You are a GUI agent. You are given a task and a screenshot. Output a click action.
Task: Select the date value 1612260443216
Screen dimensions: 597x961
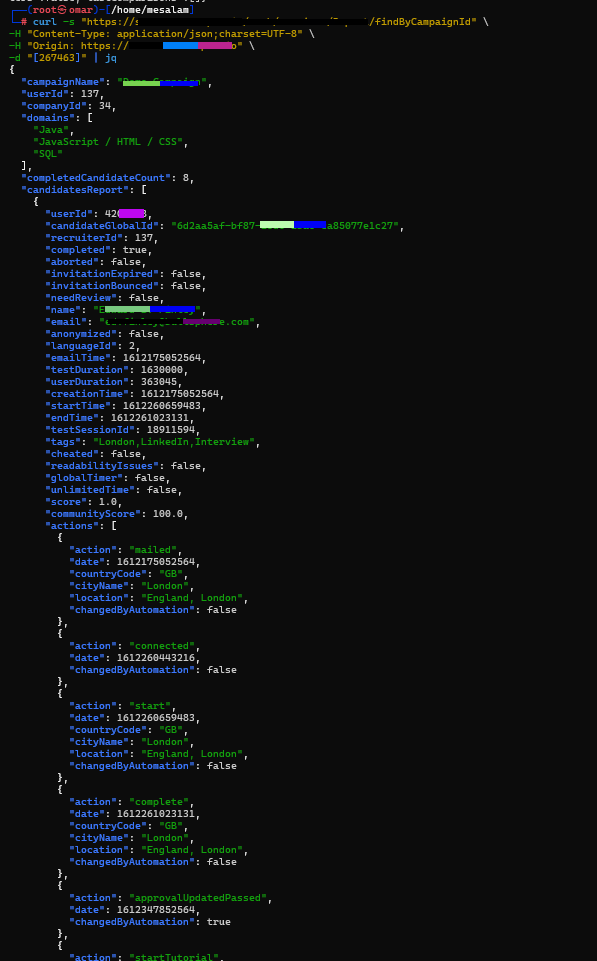click(156, 658)
